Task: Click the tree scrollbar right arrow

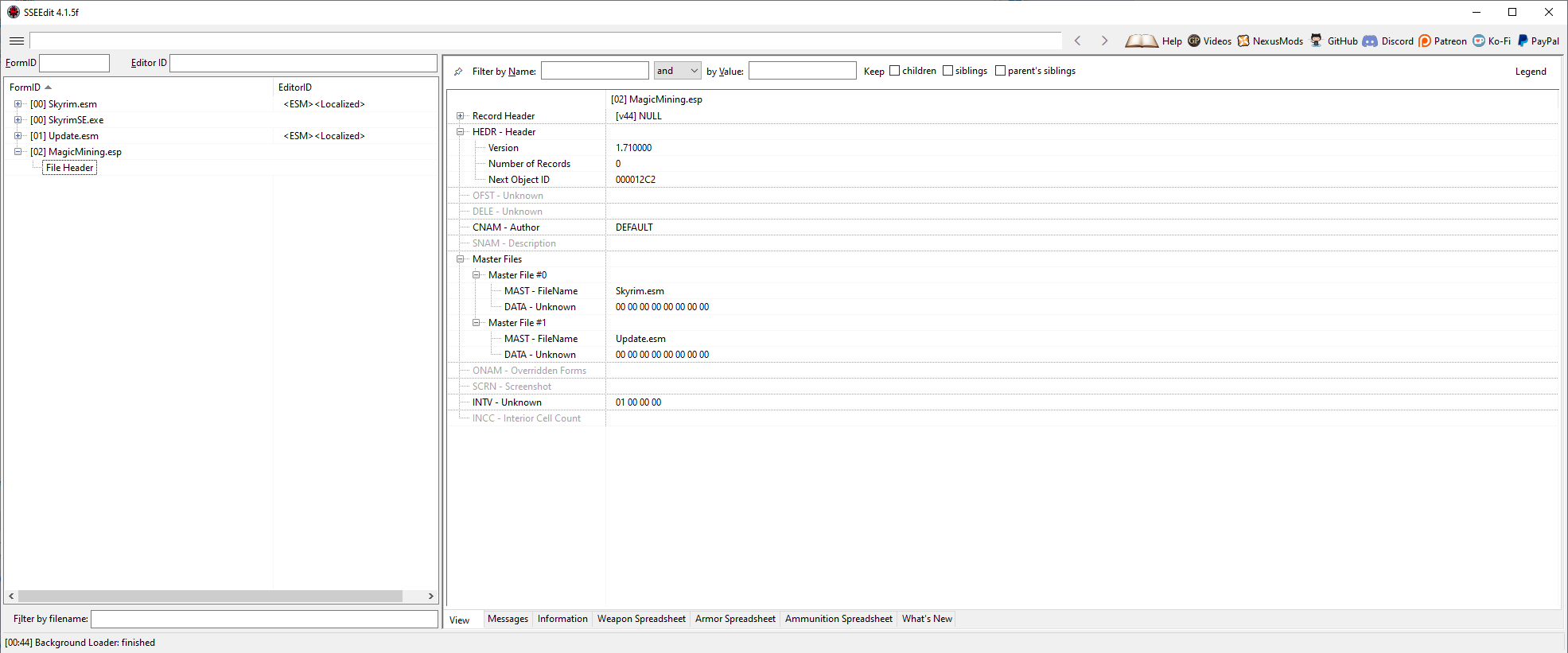Action: click(431, 596)
